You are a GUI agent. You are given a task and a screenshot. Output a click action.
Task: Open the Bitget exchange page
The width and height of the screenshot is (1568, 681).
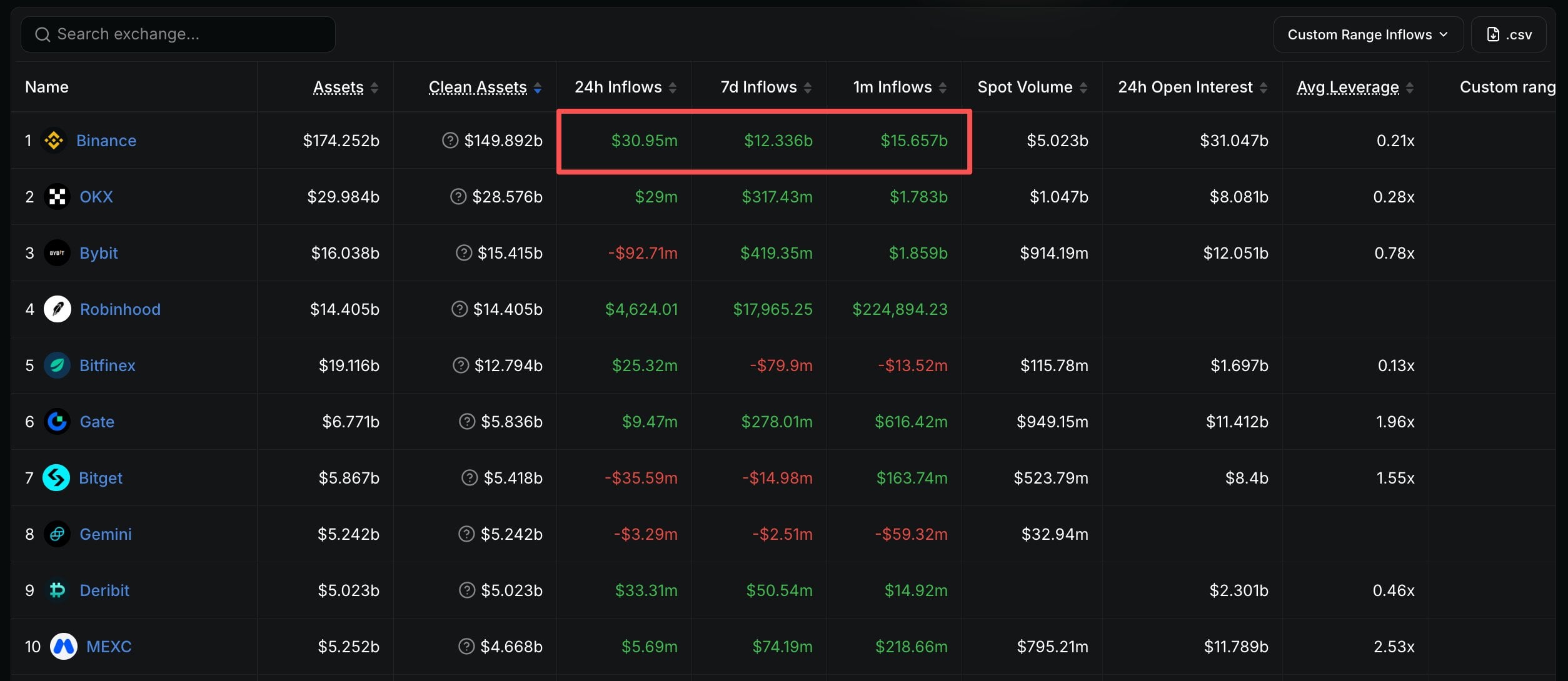101,478
